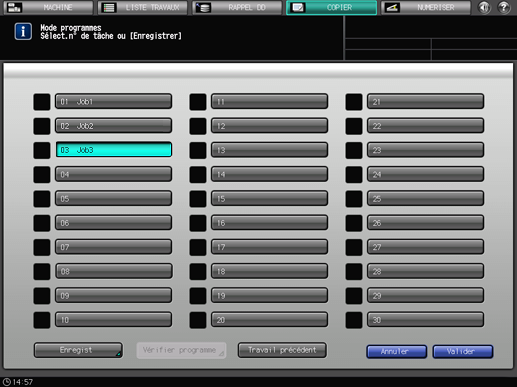This screenshot has height=387, width=517.
Task: Choose empty program slot 05
Action: point(113,199)
